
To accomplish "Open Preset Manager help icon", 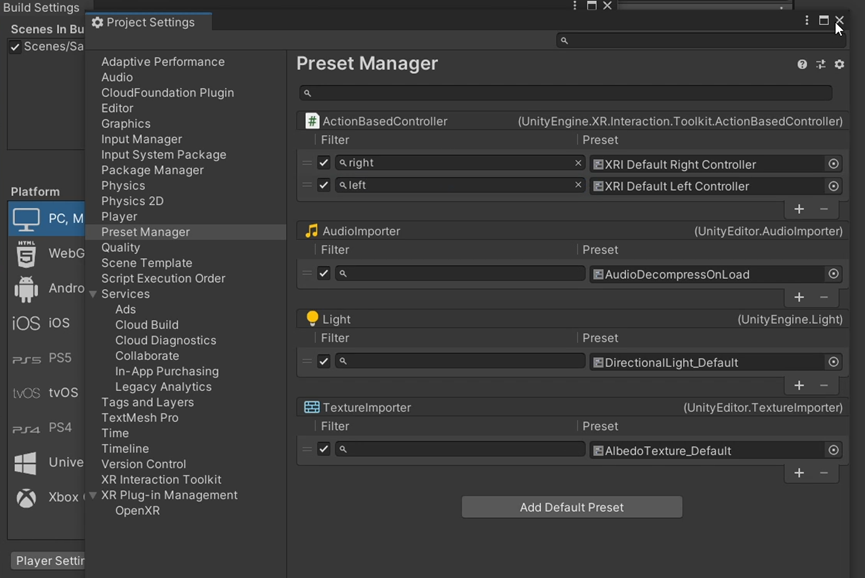I will (x=802, y=65).
